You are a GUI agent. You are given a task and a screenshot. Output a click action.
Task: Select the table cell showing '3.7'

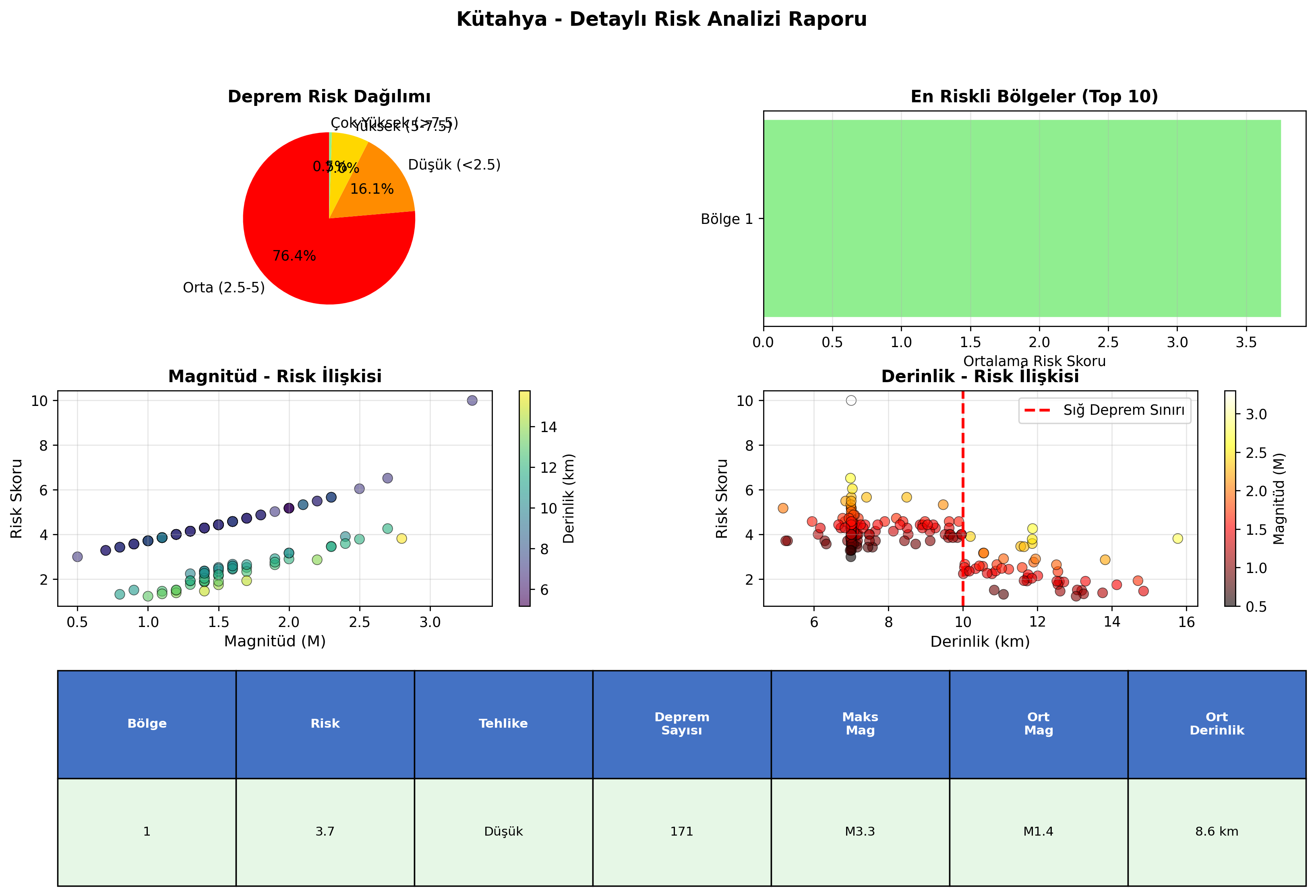click(x=325, y=832)
